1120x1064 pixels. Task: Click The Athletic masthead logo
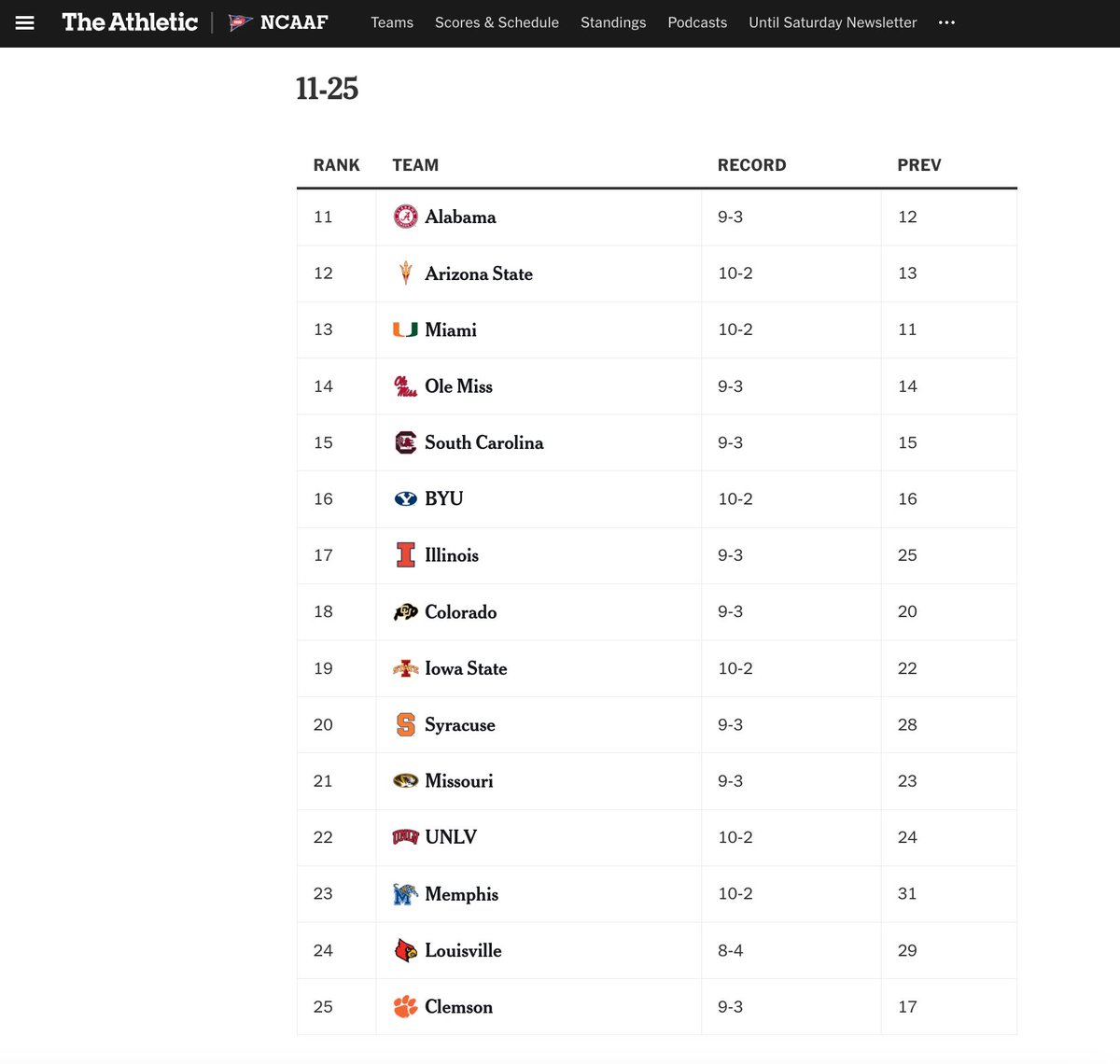(x=129, y=21)
